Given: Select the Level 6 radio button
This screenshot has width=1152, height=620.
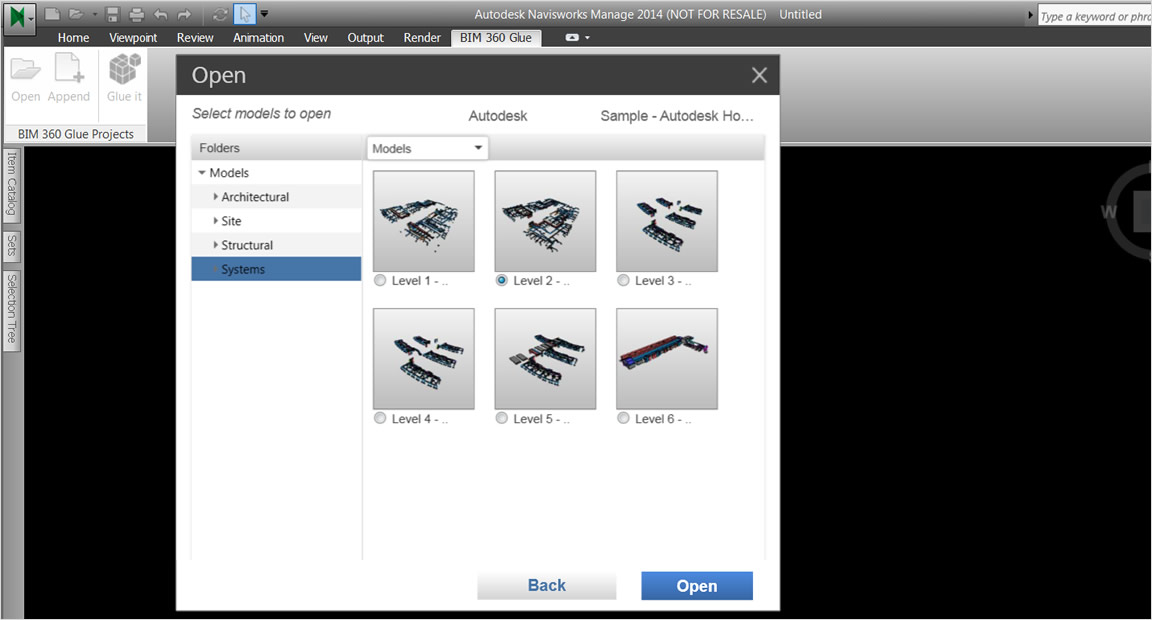Looking at the screenshot, I should [x=624, y=418].
